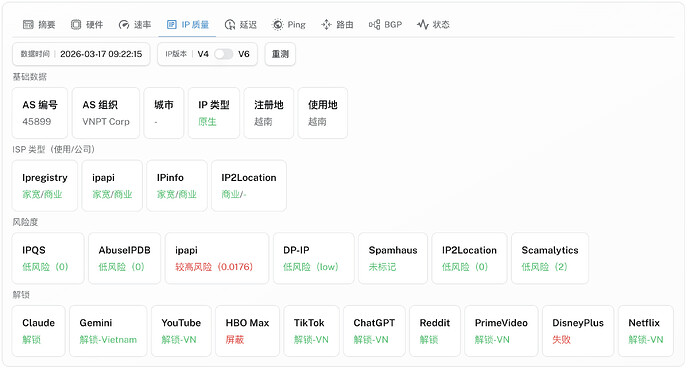The image size is (690, 371).
Task: Click the DP-IP 低风险 (low) card
Action: click(x=314, y=258)
